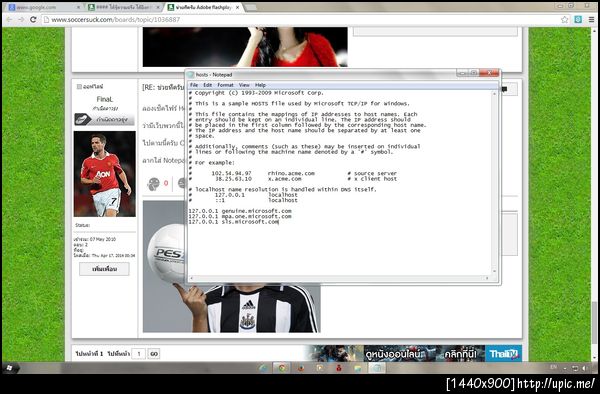Click the Notepad horizontal scrollbar right arrow
This screenshot has height=394, width=600.
pyautogui.click(x=487, y=278)
